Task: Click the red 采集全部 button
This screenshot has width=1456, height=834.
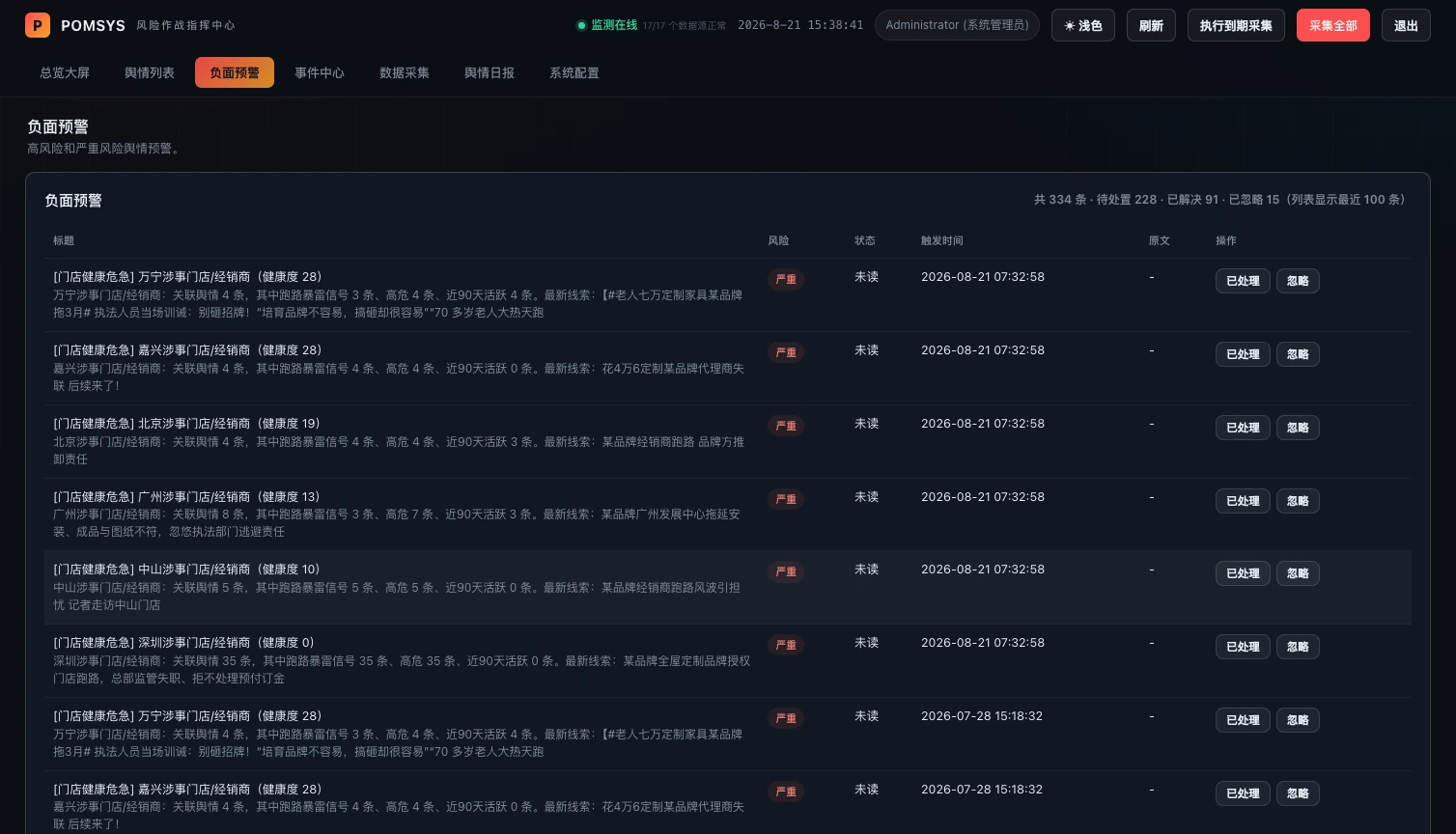Action: pos(1333,25)
